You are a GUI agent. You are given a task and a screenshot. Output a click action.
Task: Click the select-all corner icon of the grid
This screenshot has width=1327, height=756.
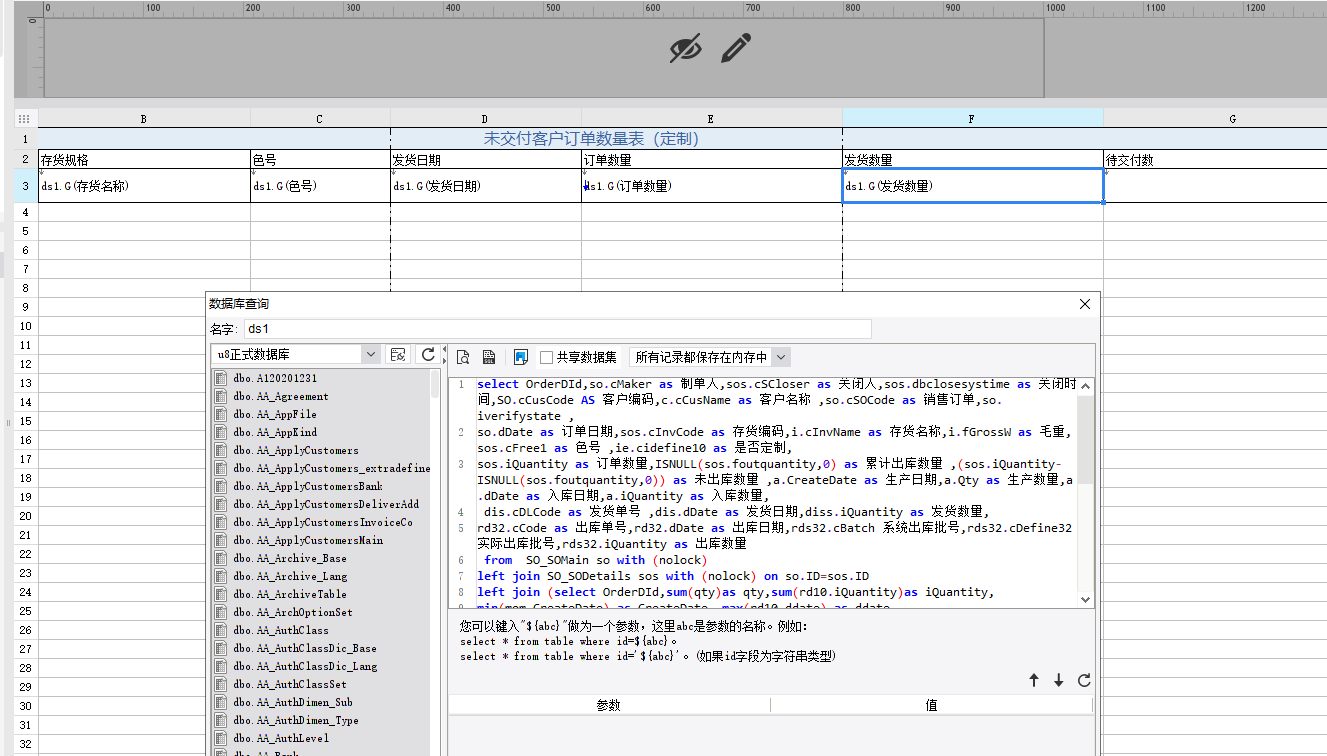[25, 118]
